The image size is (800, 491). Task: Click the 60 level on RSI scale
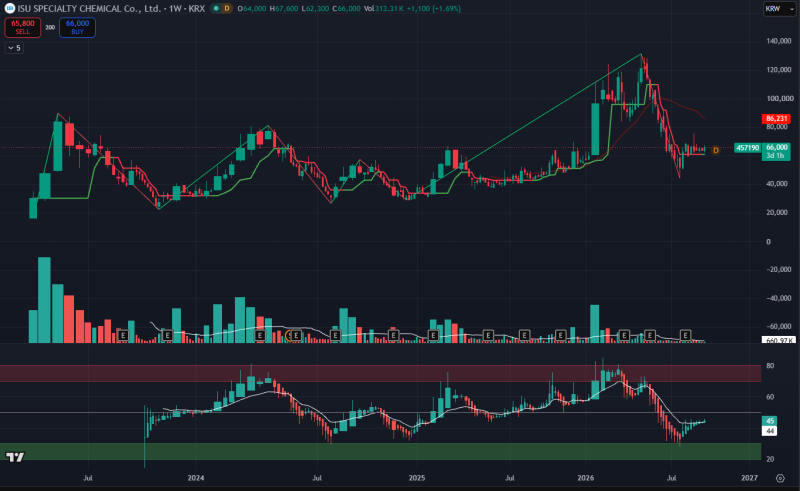[x=770, y=397]
